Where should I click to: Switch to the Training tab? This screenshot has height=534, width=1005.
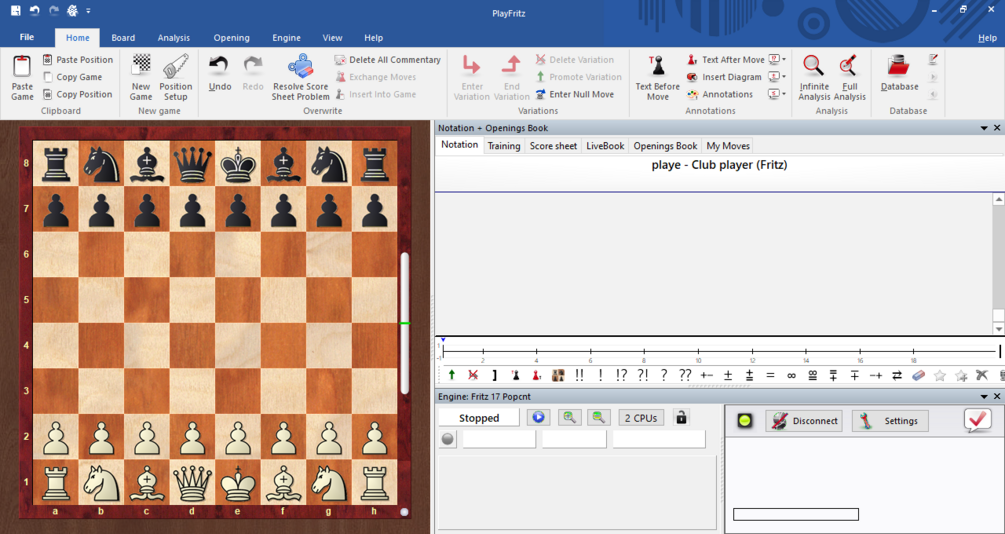coord(504,146)
